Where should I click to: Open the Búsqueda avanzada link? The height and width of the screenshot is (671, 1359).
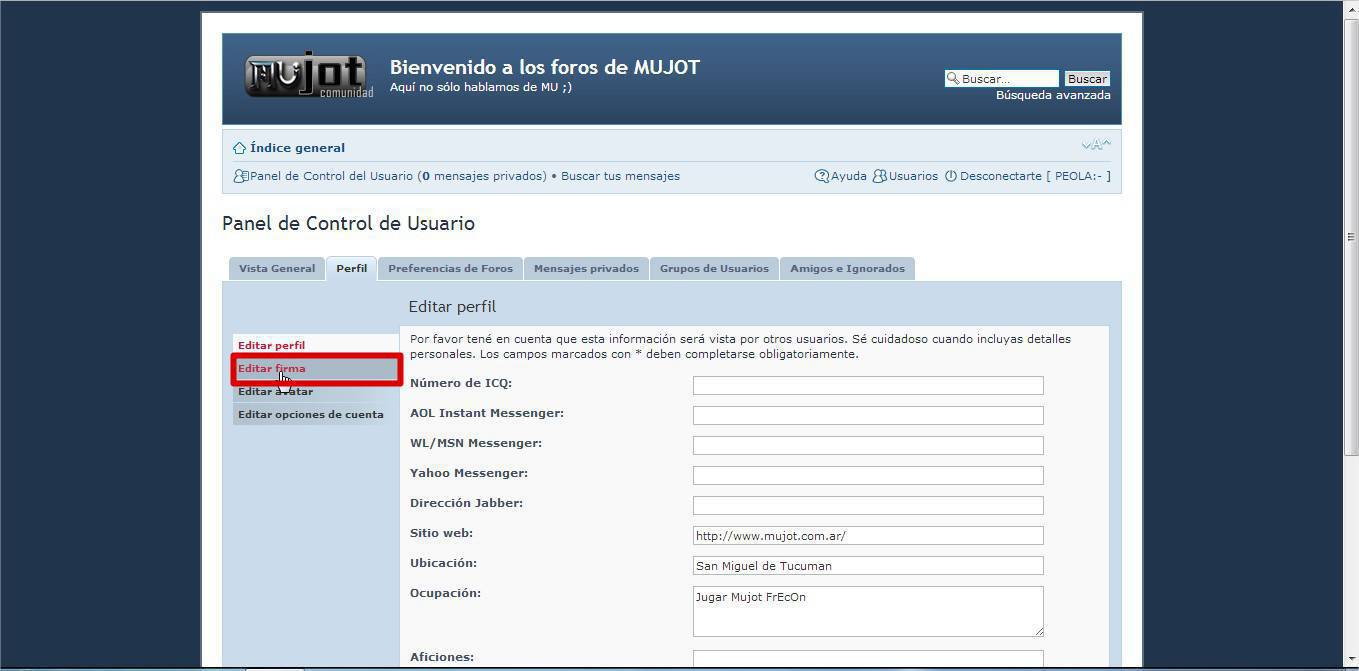[x=1053, y=96]
